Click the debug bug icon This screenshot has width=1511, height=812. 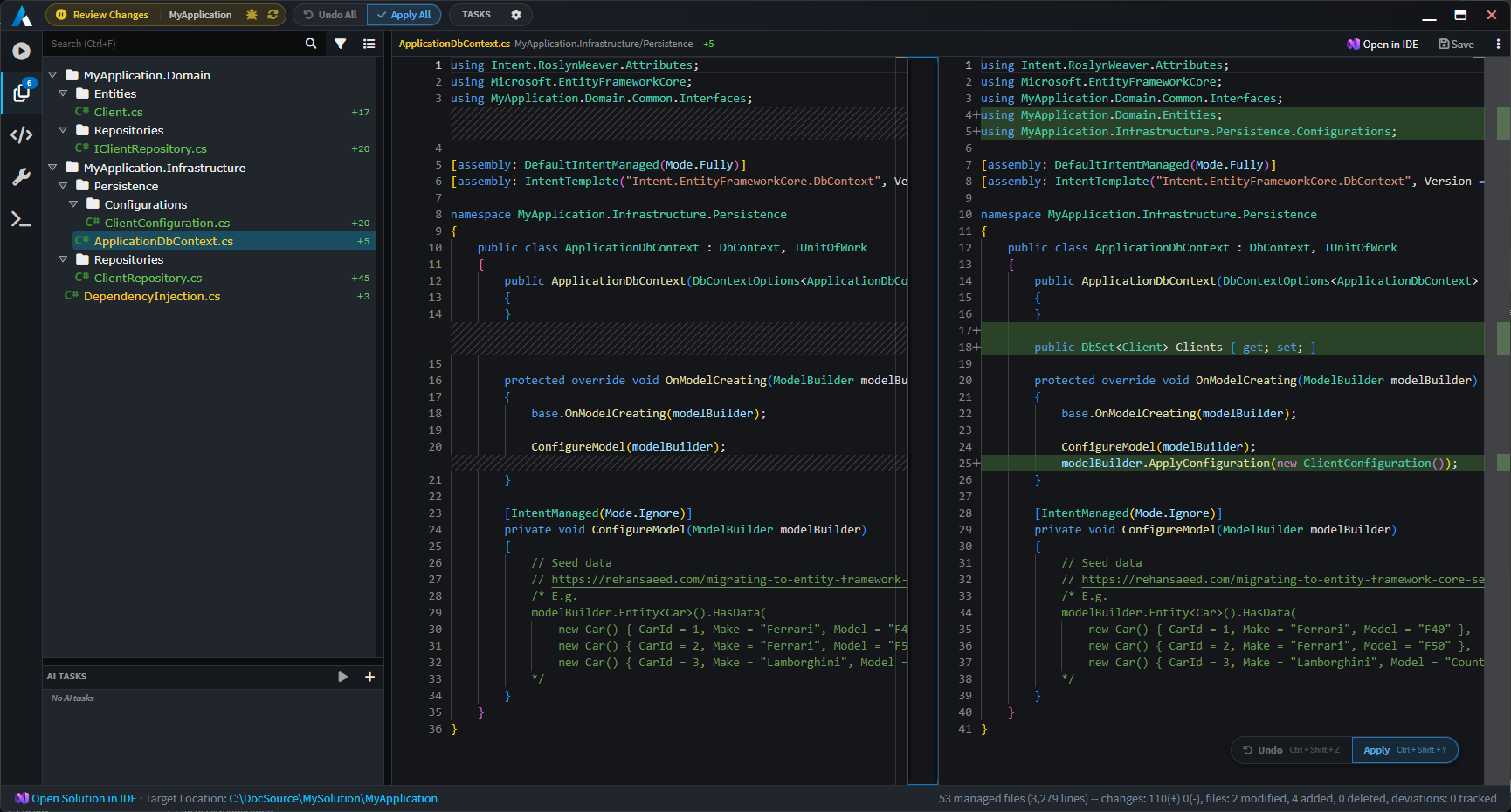(252, 15)
